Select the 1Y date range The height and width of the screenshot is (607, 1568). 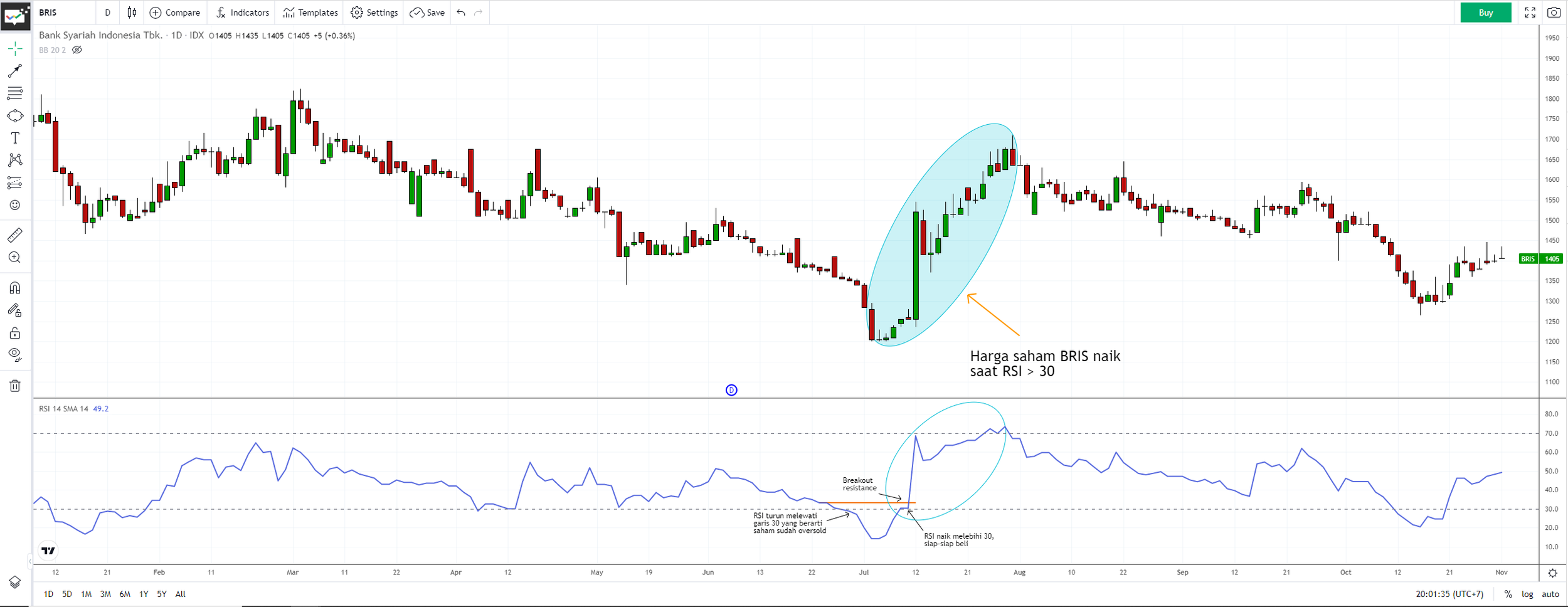pyautogui.click(x=144, y=594)
